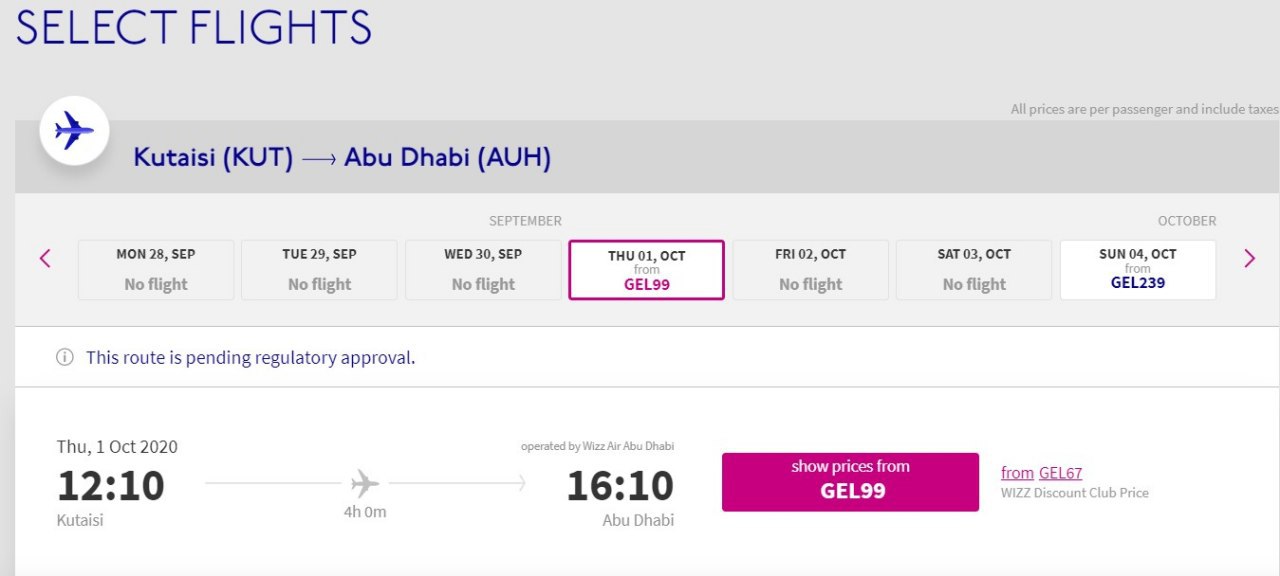Open the from GEL67 discount link
Image resolution: width=1280 pixels, height=576 pixels.
(x=1041, y=473)
